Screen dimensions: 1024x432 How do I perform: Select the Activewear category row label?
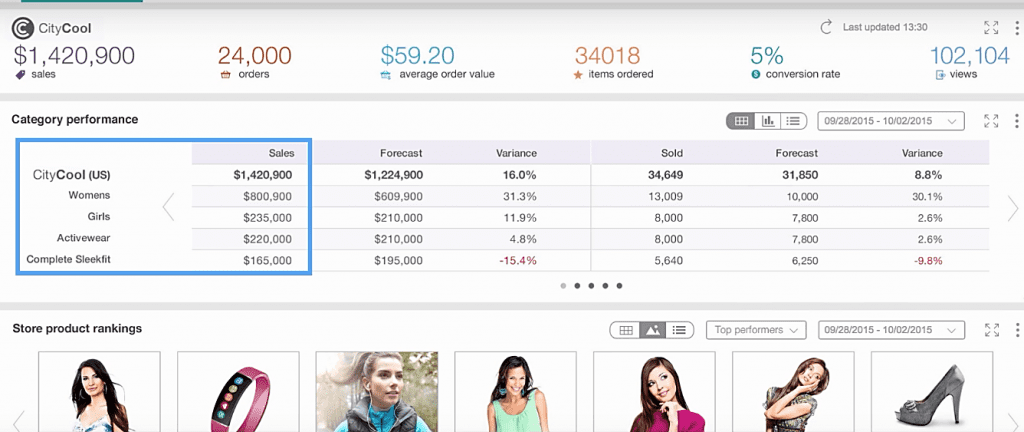click(84, 238)
